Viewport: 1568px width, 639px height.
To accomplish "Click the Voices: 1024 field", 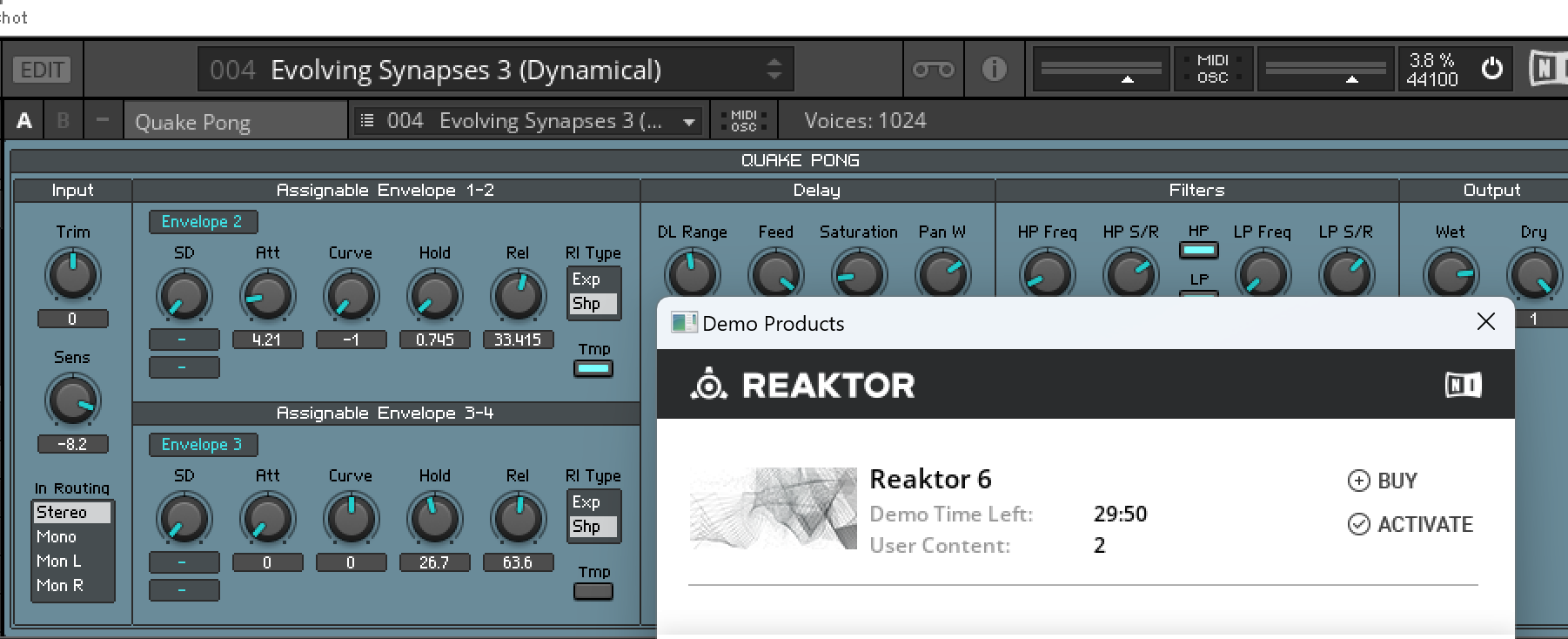I will point(865,121).
